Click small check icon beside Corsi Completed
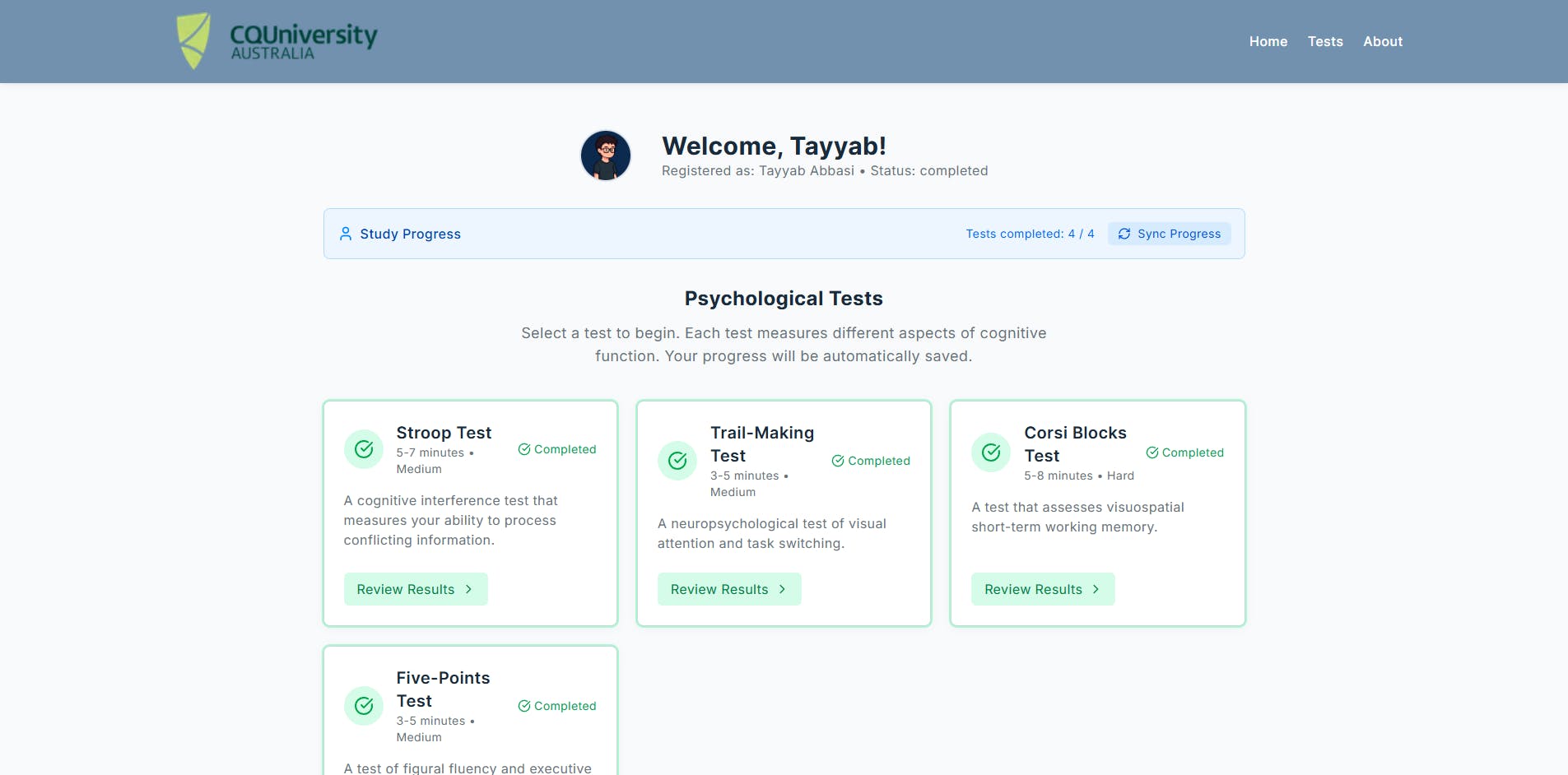 (x=1152, y=452)
